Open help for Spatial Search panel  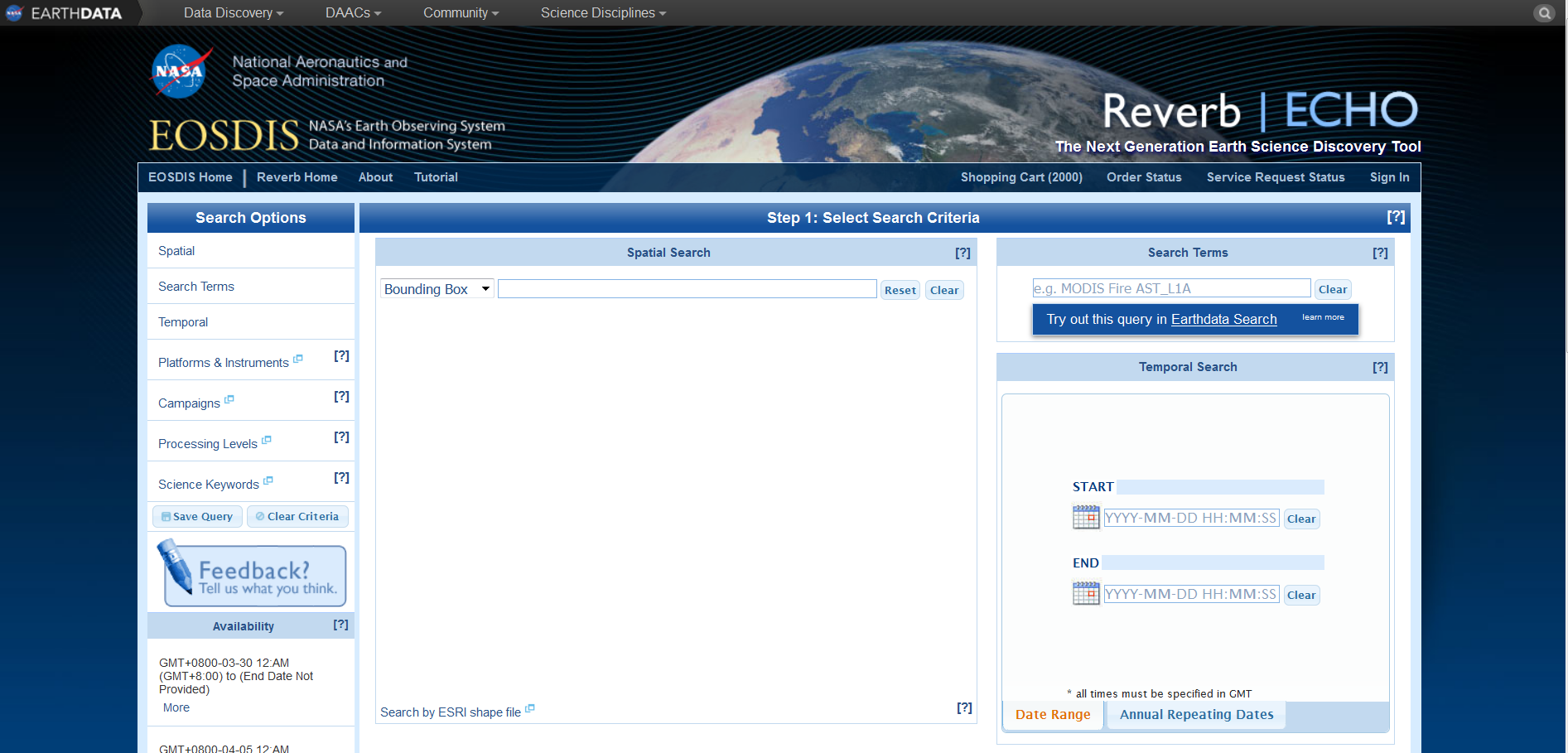pos(963,253)
